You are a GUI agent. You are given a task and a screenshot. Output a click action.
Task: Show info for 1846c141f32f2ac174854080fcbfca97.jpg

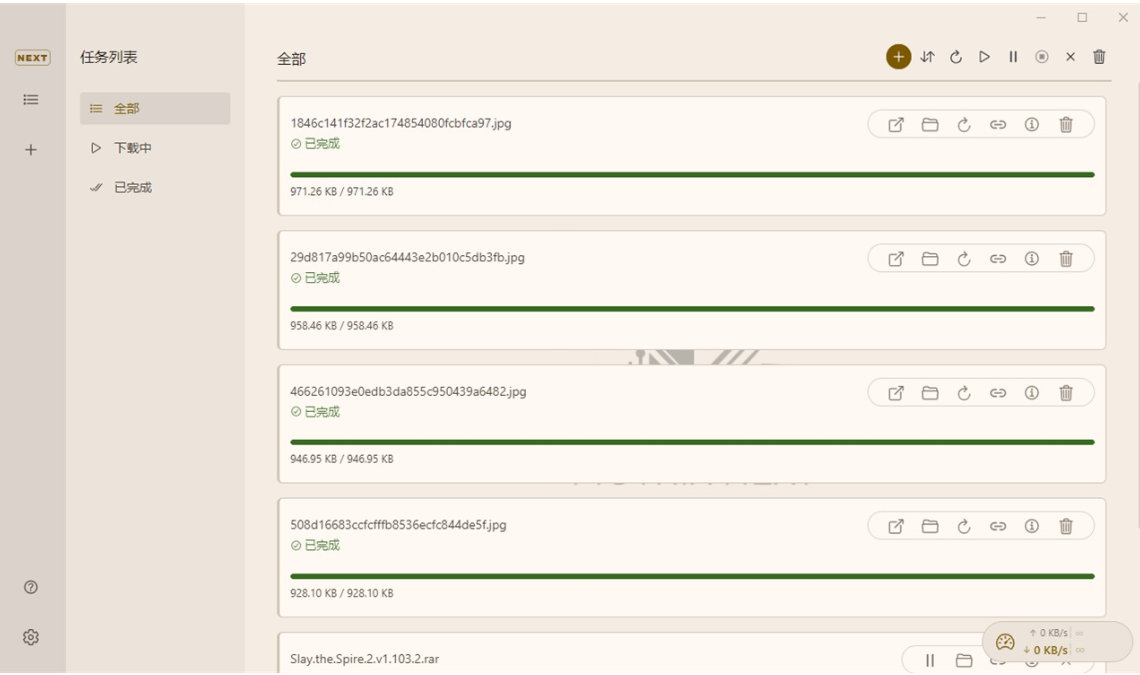(x=1032, y=124)
